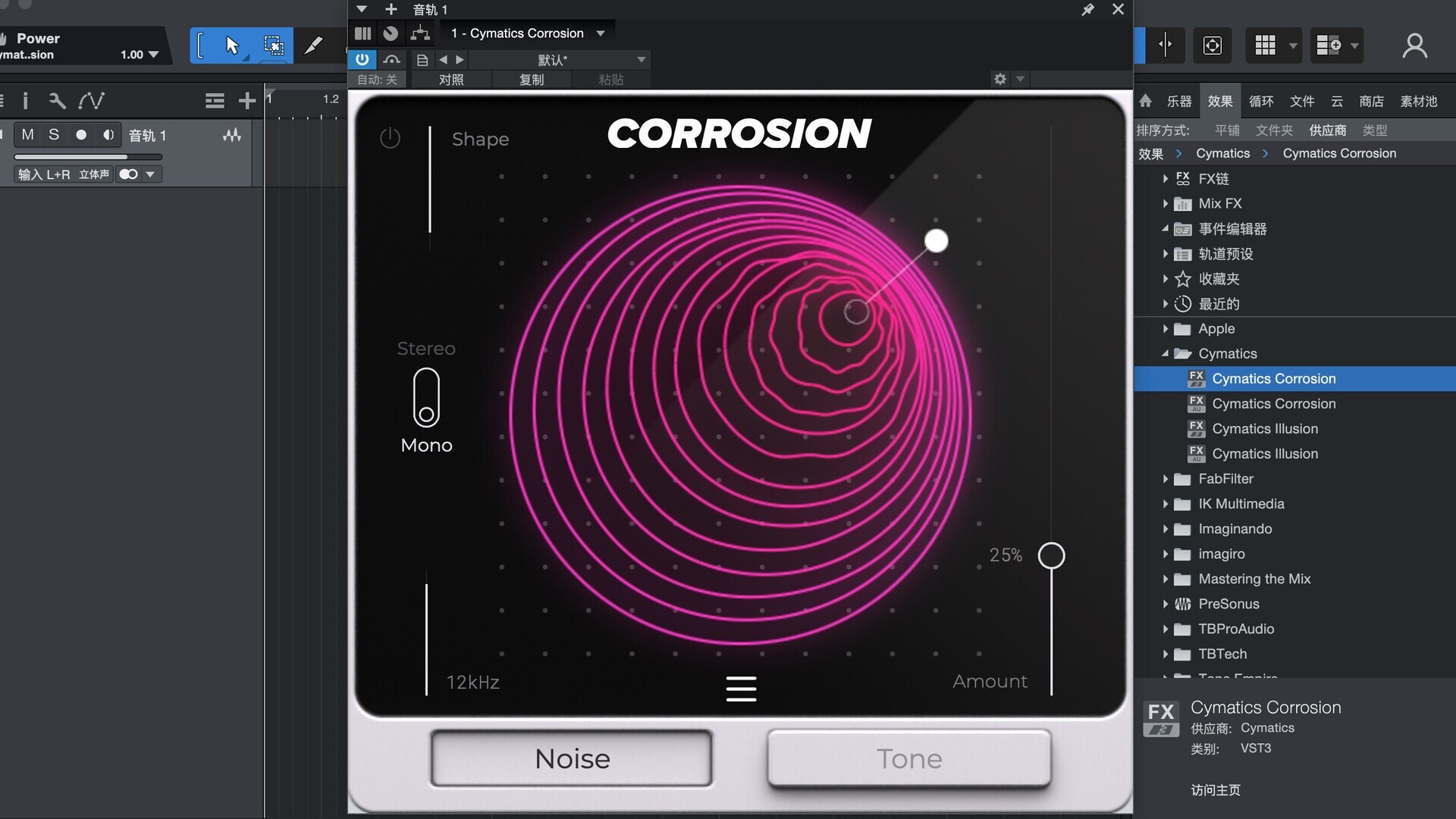Open the plugin channel editor bars icon

pyautogui.click(x=363, y=33)
